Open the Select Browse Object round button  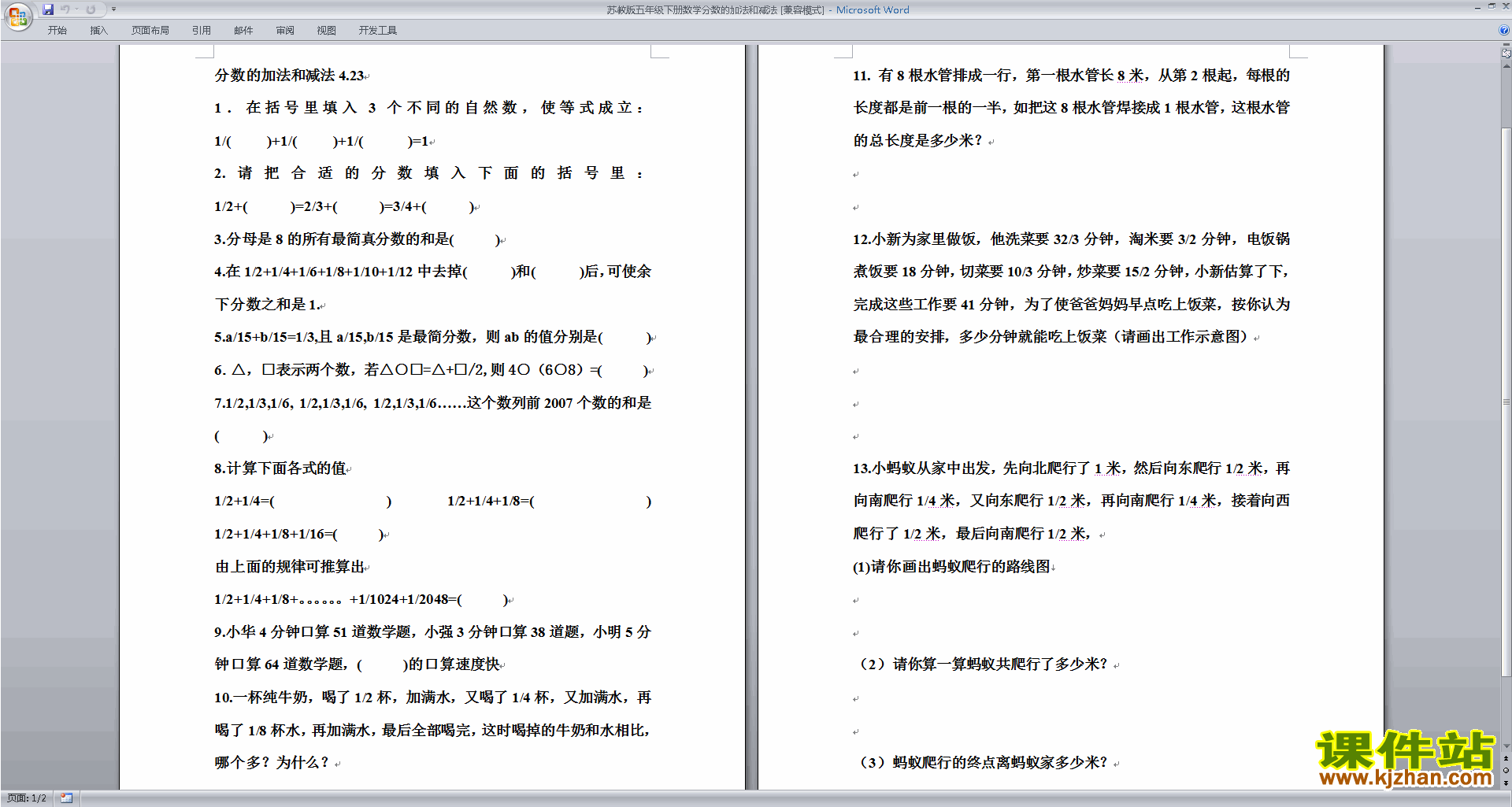tap(1506, 770)
